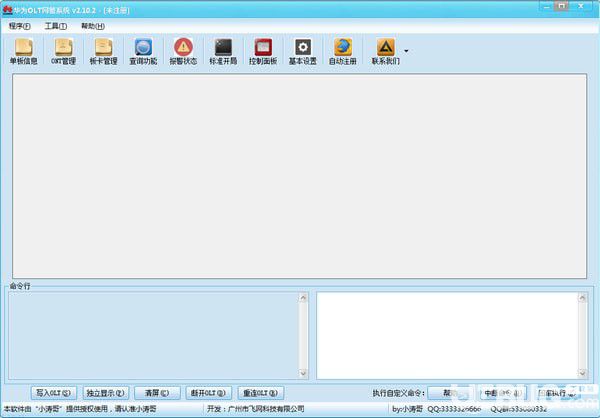Click the 本软件由“小涛哥”提供授权使用 status text
Image resolution: width=600 pixels, height=418 pixels.
(x=80, y=409)
